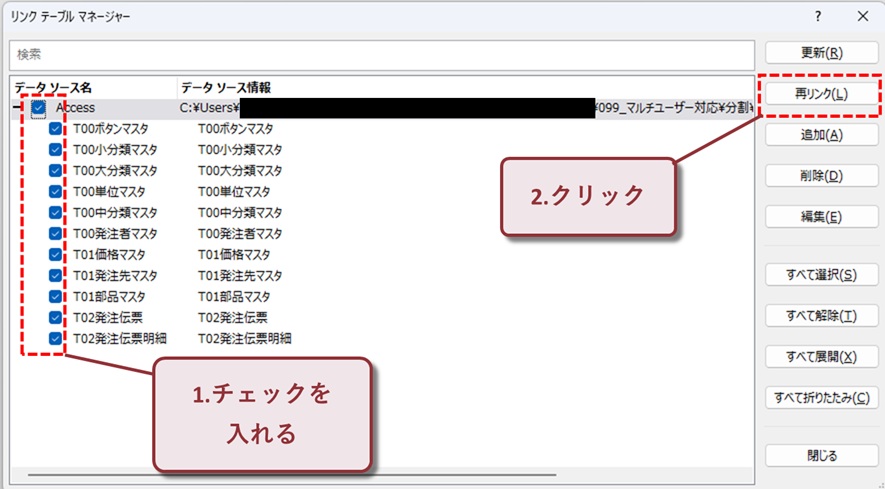Image resolution: width=885 pixels, height=489 pixels.
Task: Click T02発注伝票明細 in the data source info column
Action: [244, 338]
